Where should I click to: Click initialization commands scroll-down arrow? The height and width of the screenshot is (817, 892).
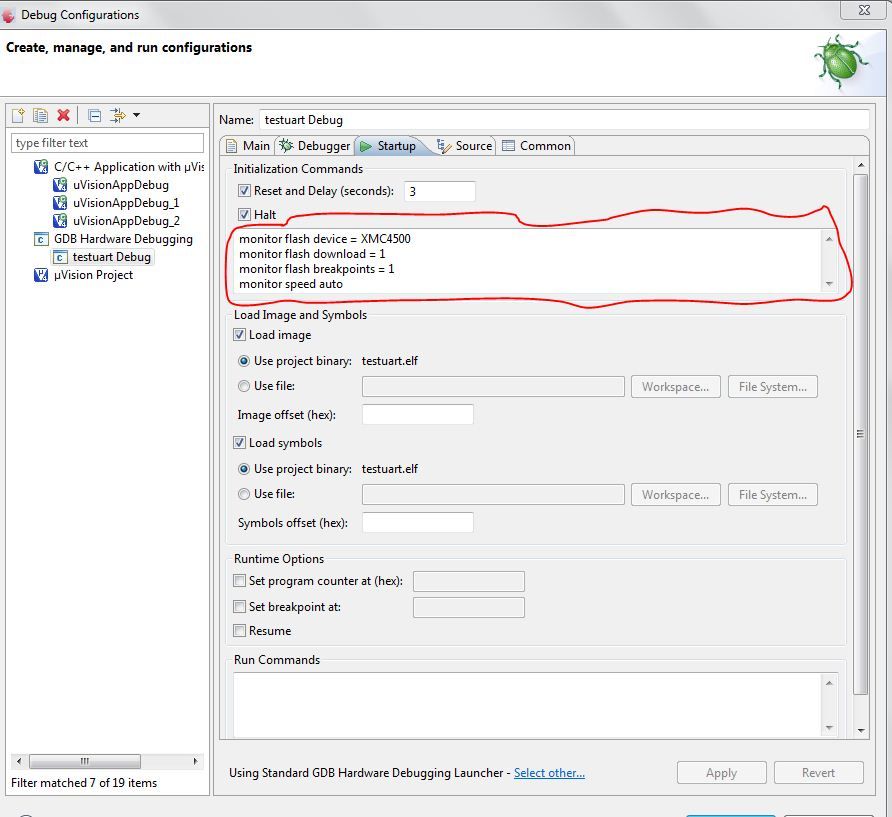[829, 283]
